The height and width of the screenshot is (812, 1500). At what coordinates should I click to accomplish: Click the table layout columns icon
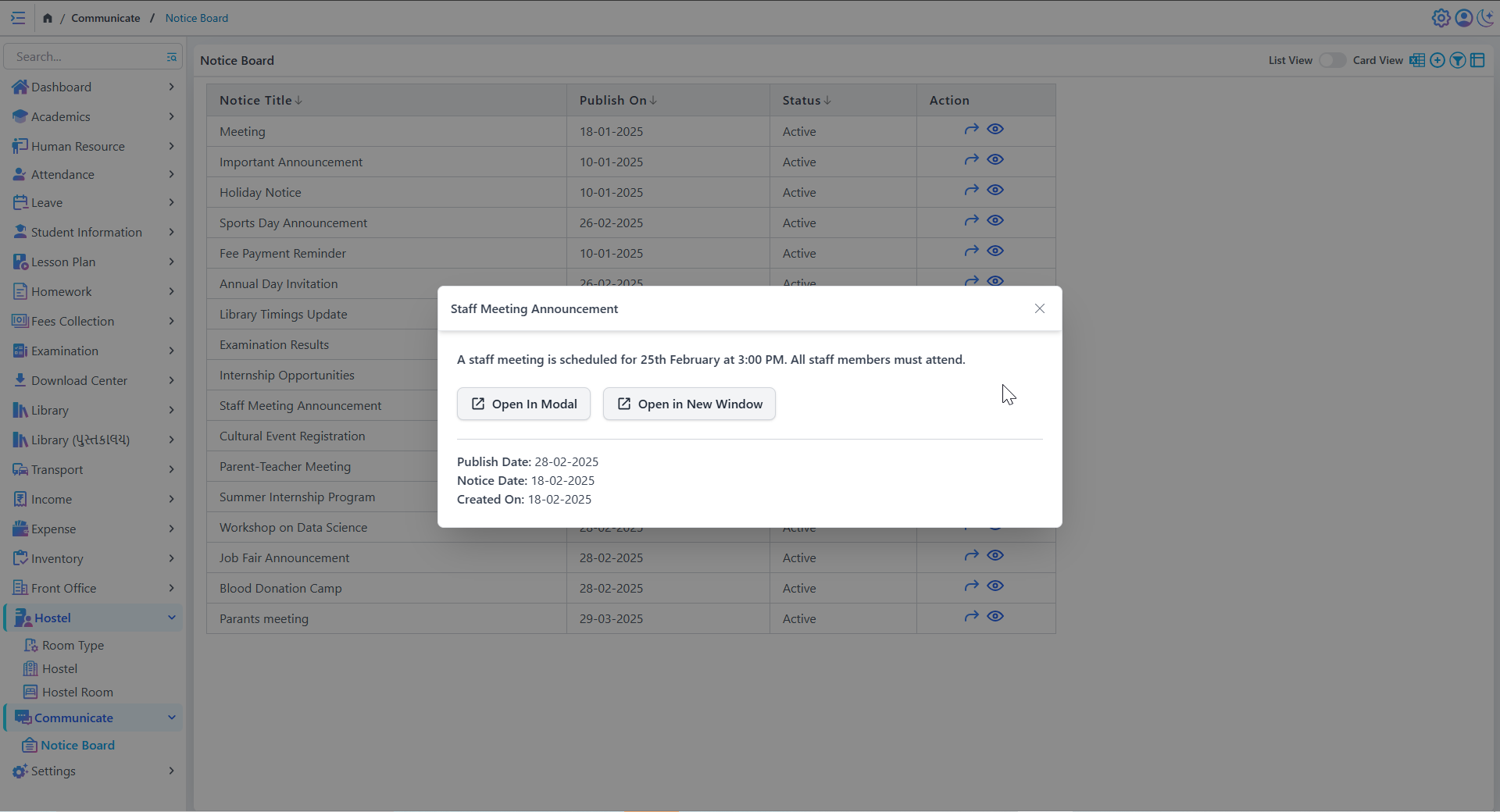(1477, 60)
